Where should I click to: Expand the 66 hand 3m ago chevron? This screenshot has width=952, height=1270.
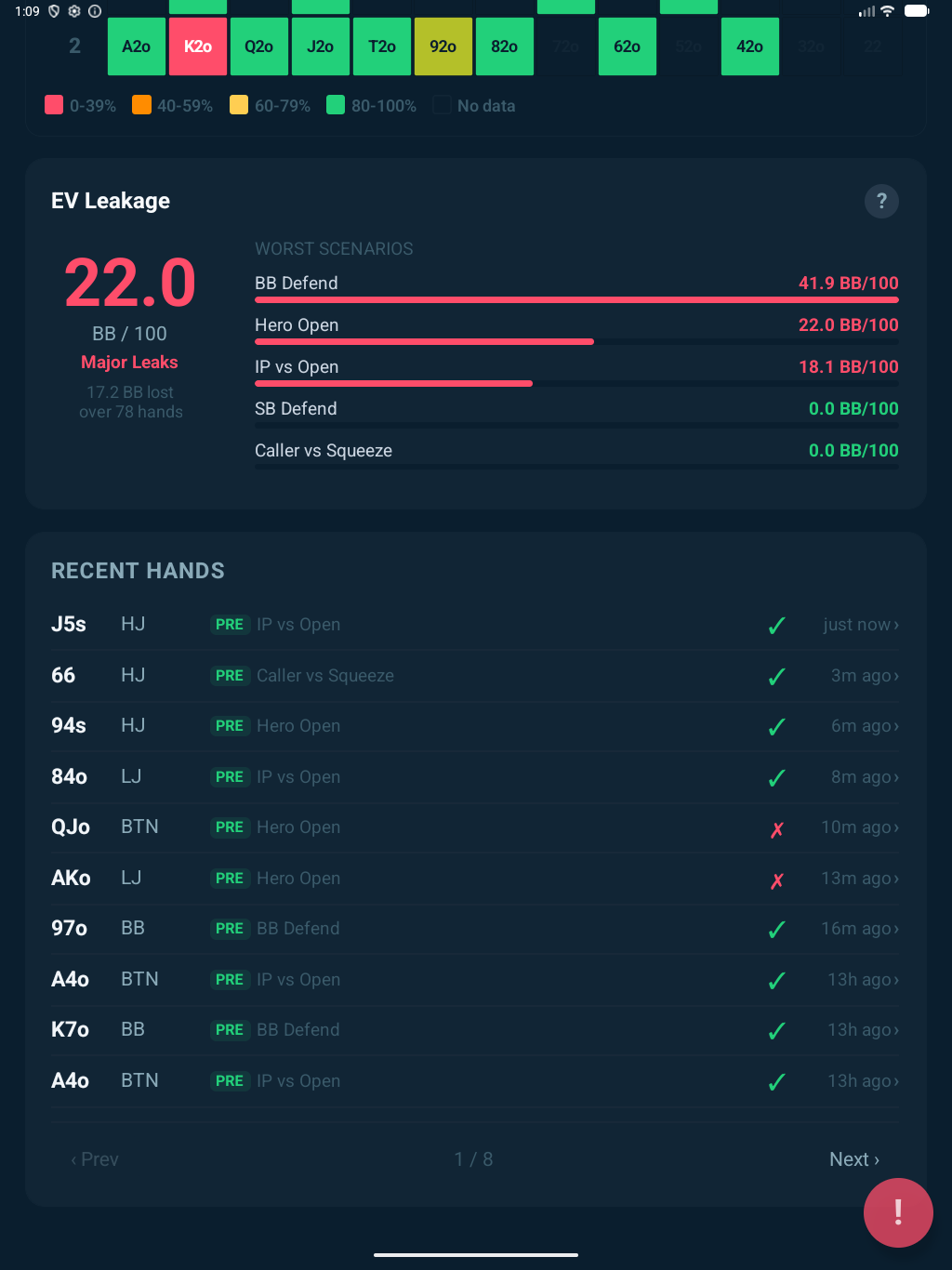(895, 676)
